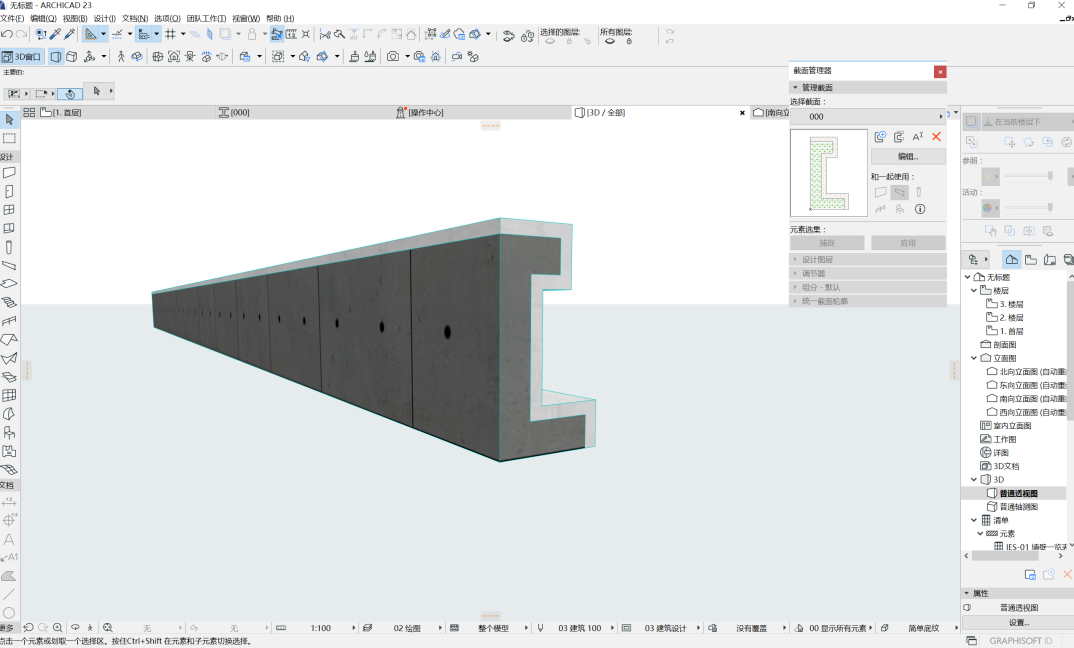
Task: Choose the Window tool in the toolbox
Action: click(9, 210)
